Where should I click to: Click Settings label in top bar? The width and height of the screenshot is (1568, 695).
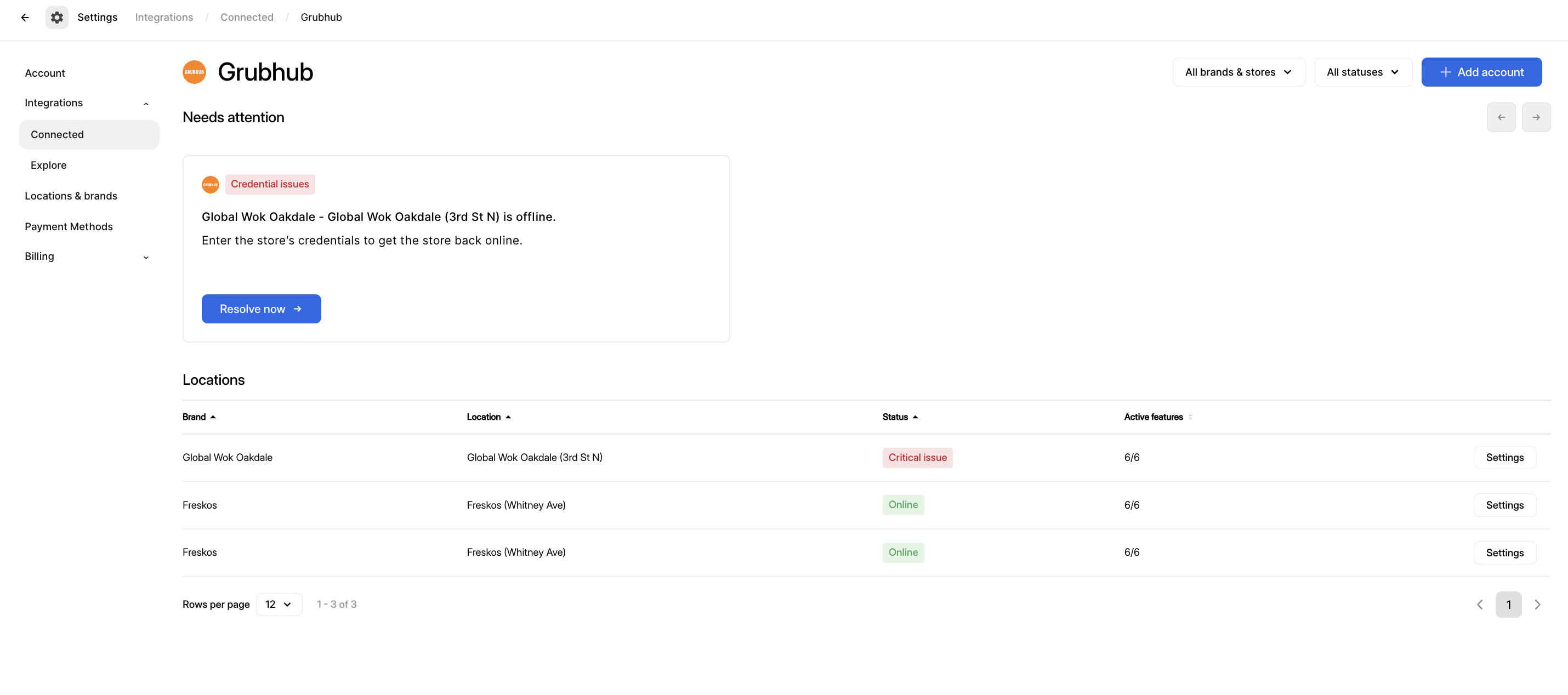click(98, 18)
